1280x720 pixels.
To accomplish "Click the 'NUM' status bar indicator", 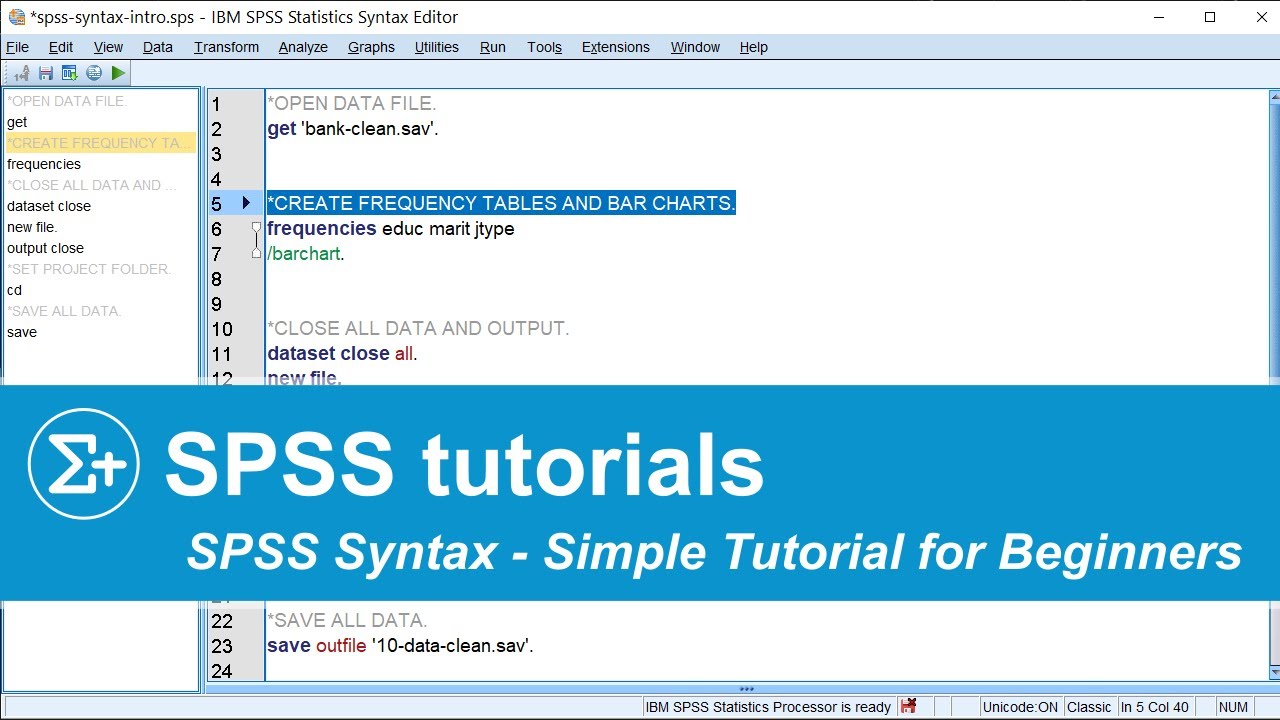I will (x=1233, y=707).
